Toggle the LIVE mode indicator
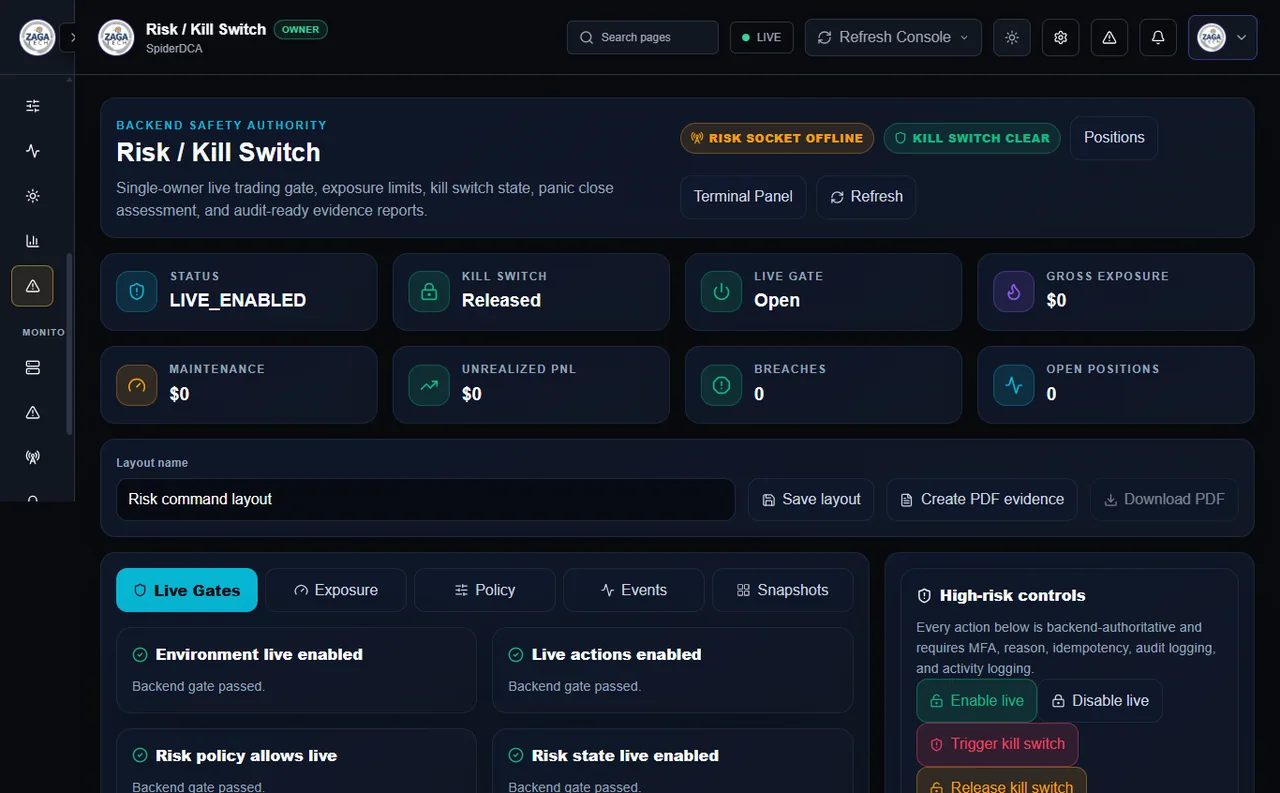 [x=762, y=37]
